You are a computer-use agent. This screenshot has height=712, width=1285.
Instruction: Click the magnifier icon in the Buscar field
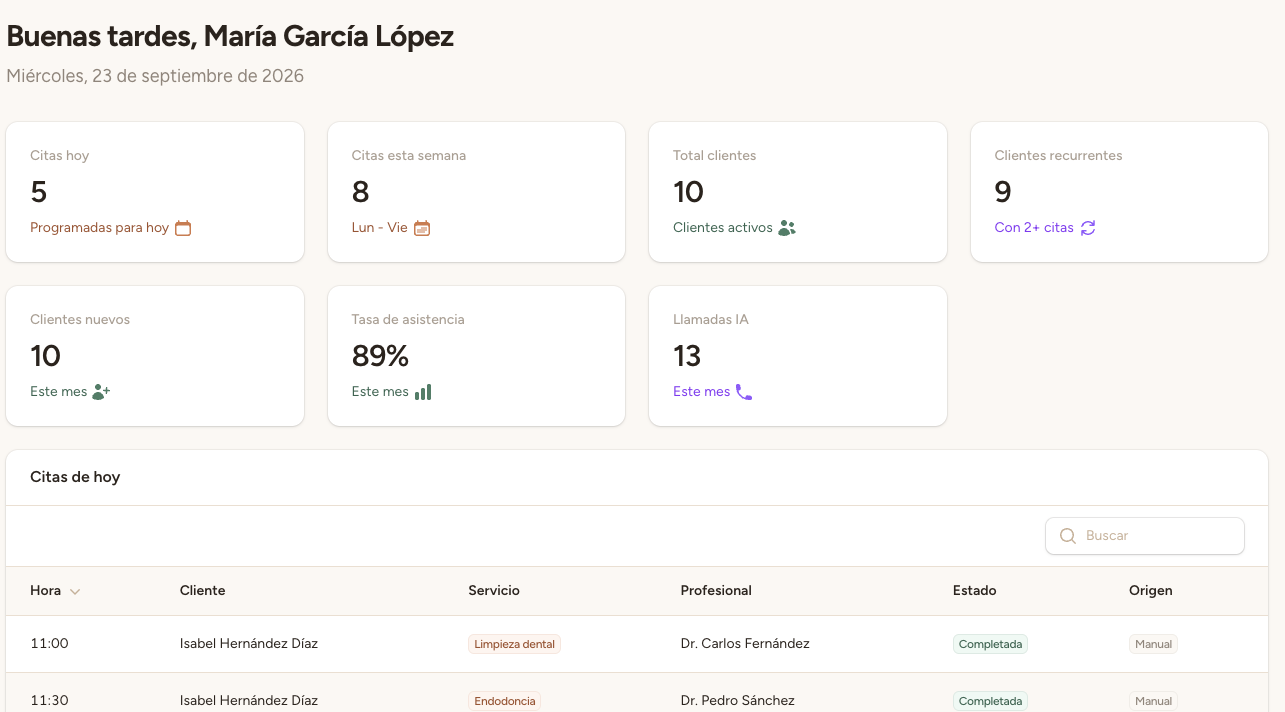point(1067,536)
